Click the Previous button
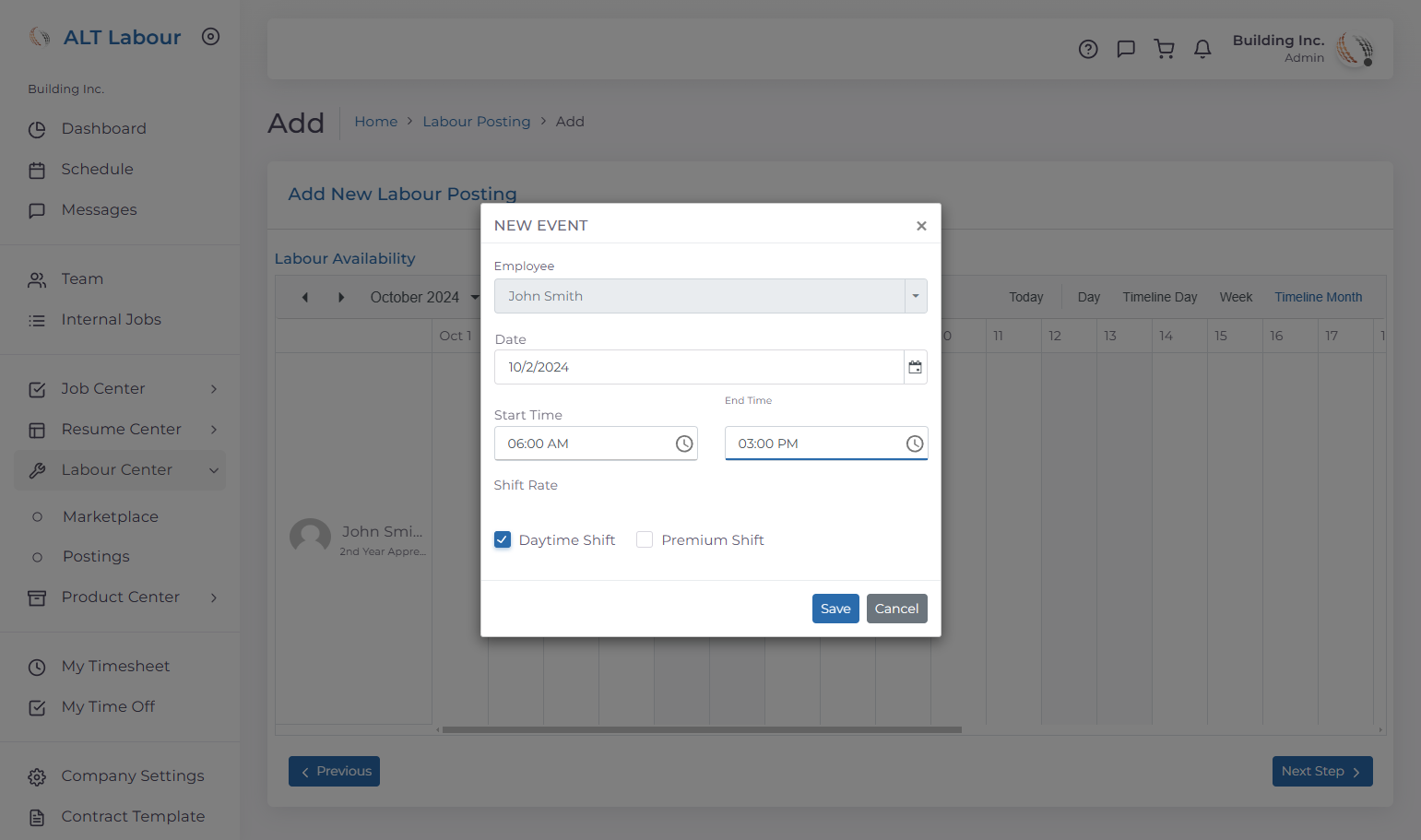 pyautogui.click(x=334, y=772)
